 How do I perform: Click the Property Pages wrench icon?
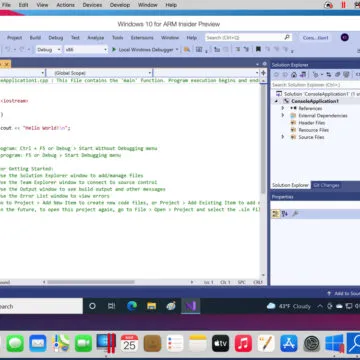295,214
